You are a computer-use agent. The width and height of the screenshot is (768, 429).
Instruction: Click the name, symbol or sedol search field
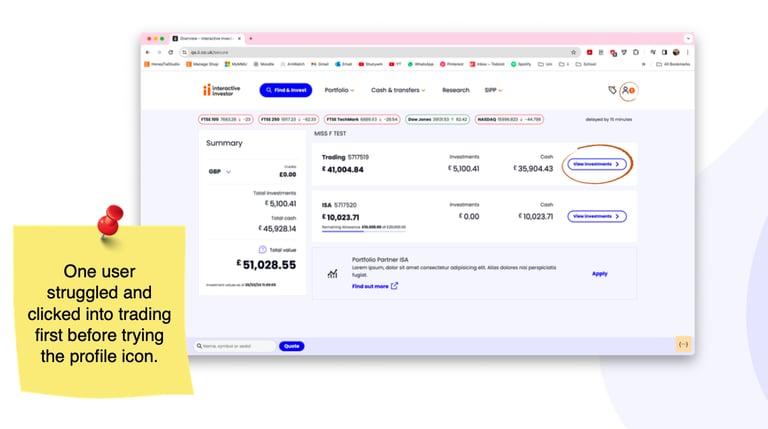(x=235, y=346)
